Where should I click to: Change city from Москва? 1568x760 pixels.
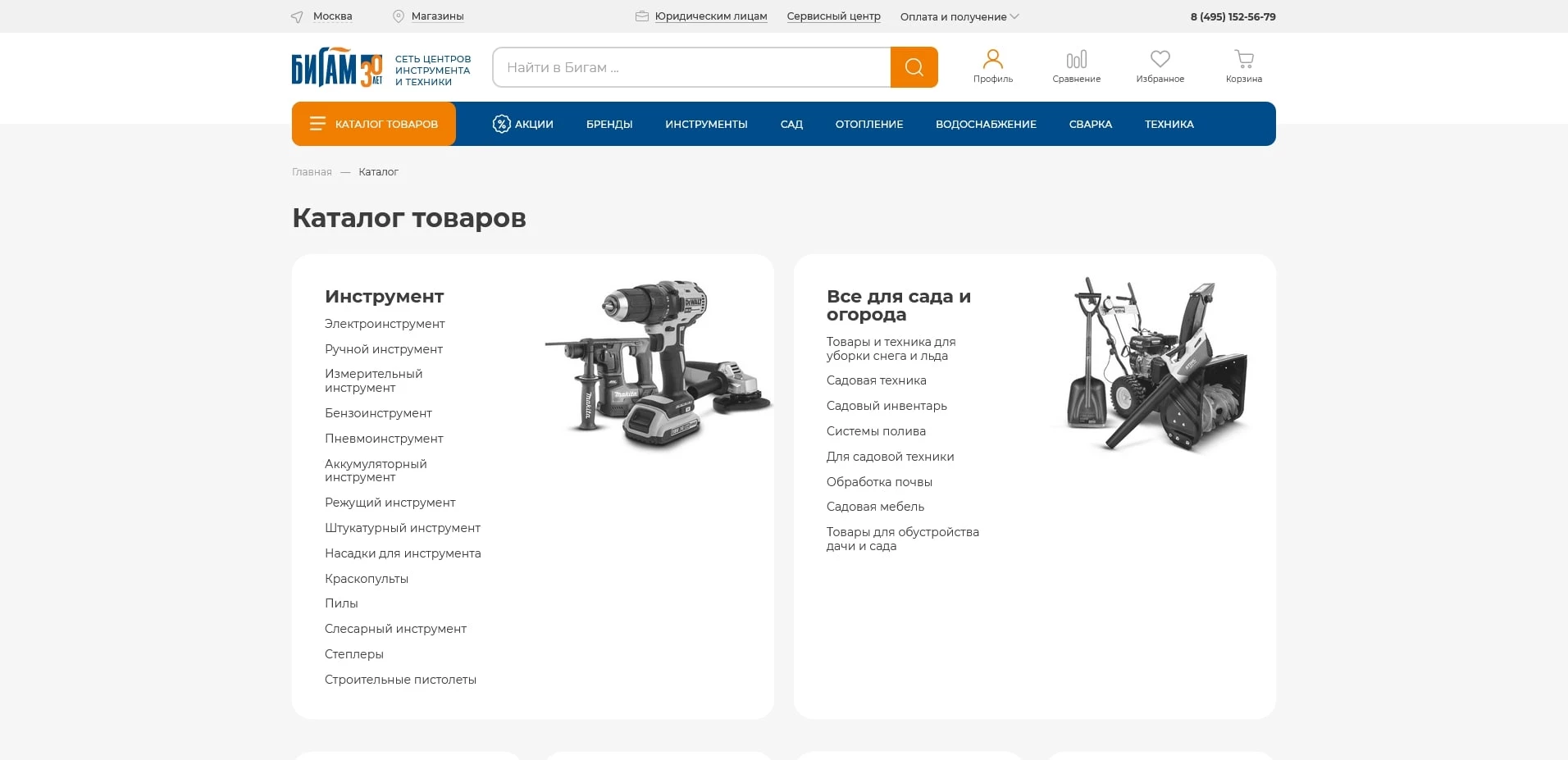[x=331, y=16]
